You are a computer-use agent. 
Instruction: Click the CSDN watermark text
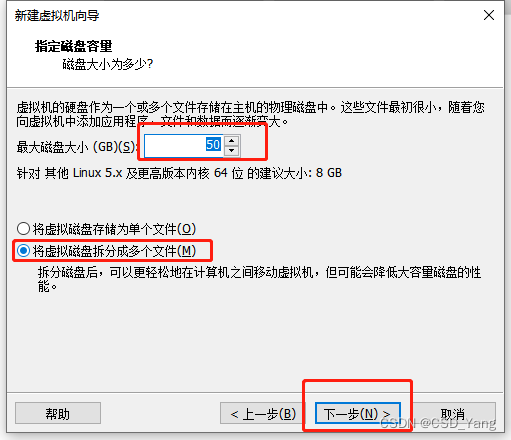438,423
